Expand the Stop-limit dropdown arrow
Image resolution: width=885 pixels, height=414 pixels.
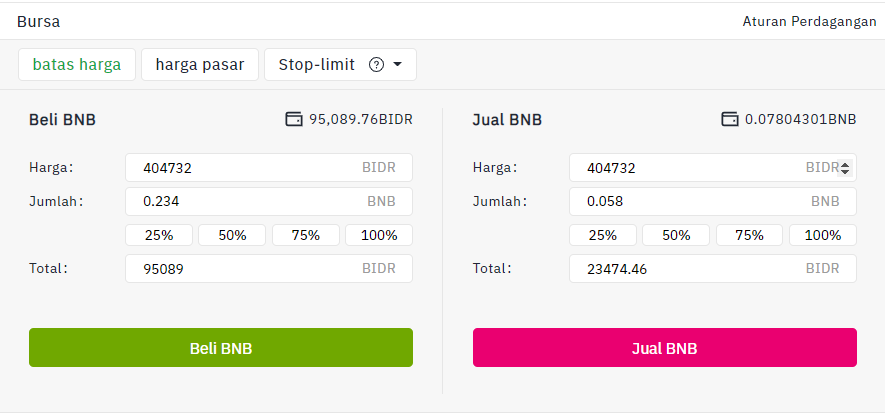(397, 65)
